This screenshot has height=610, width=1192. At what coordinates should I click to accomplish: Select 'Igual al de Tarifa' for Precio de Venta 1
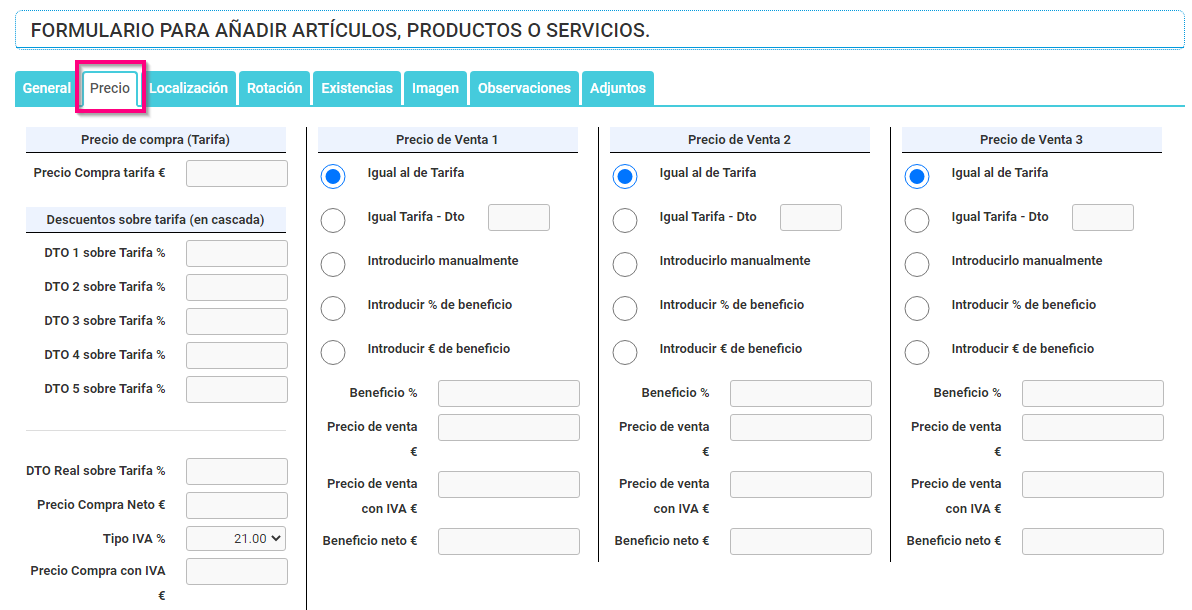tap(333, 176)
